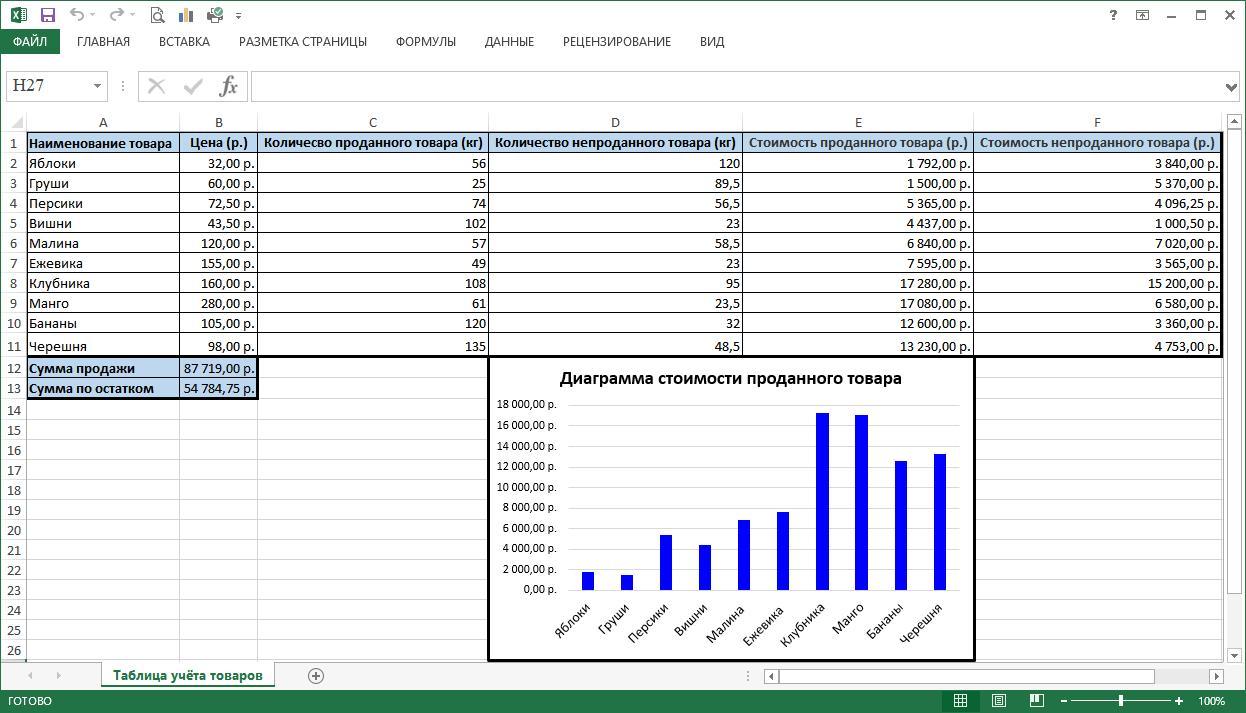This screenshot has height=713, width=1246.
Task: Redo the last undone action
Action: tap(116, 15)
